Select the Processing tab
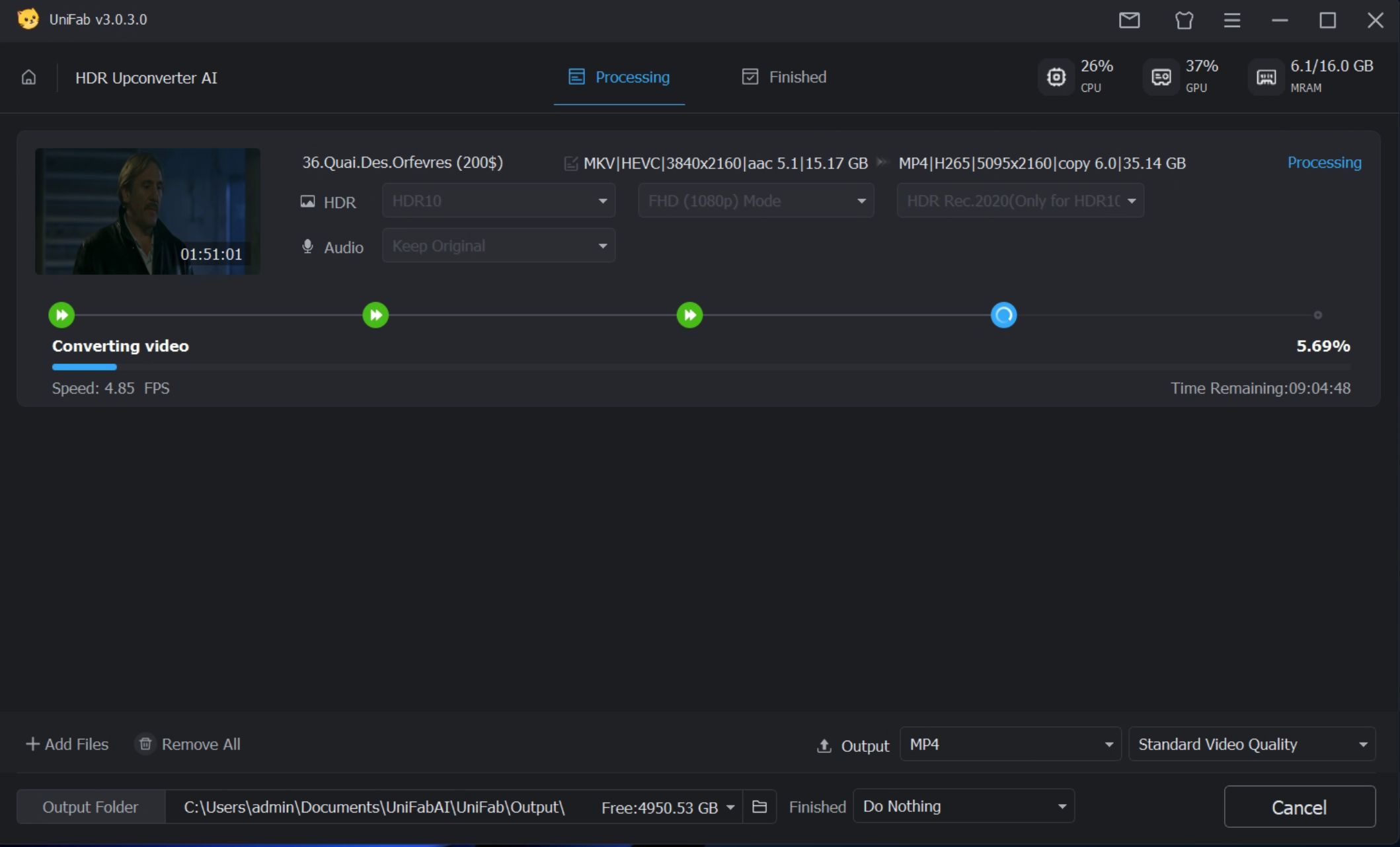Screen dimensions: 1400x847 coord(619,77)
